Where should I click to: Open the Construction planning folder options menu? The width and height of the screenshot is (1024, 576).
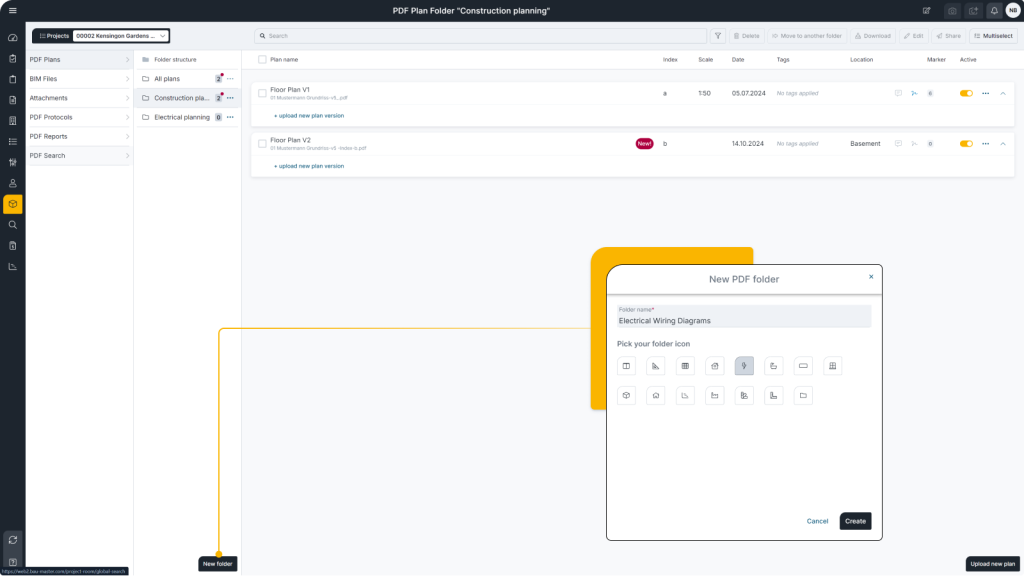(228, 97)
